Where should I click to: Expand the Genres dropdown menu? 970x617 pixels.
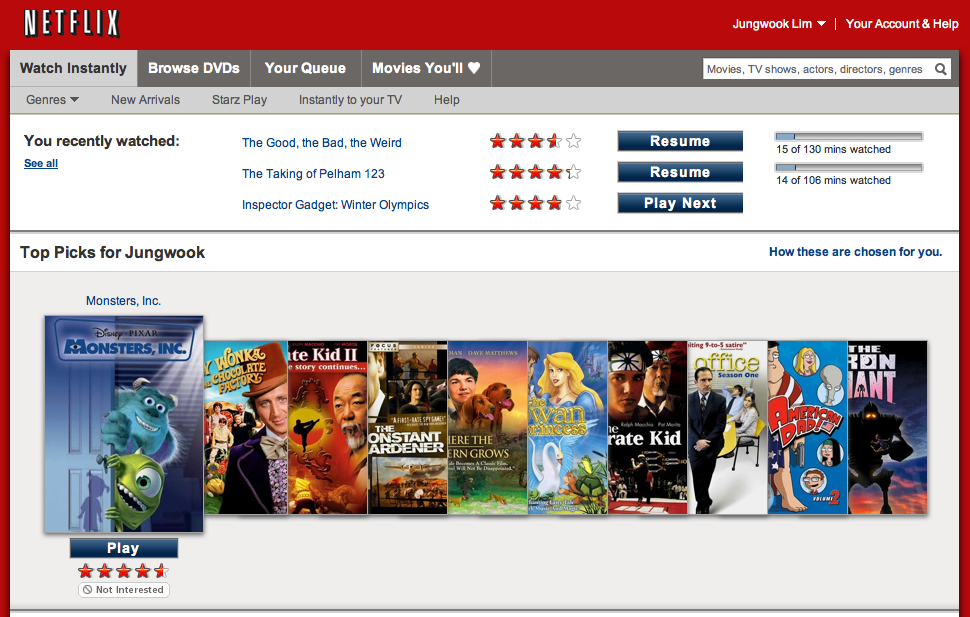pyautogui.click(x=52, y=100)
